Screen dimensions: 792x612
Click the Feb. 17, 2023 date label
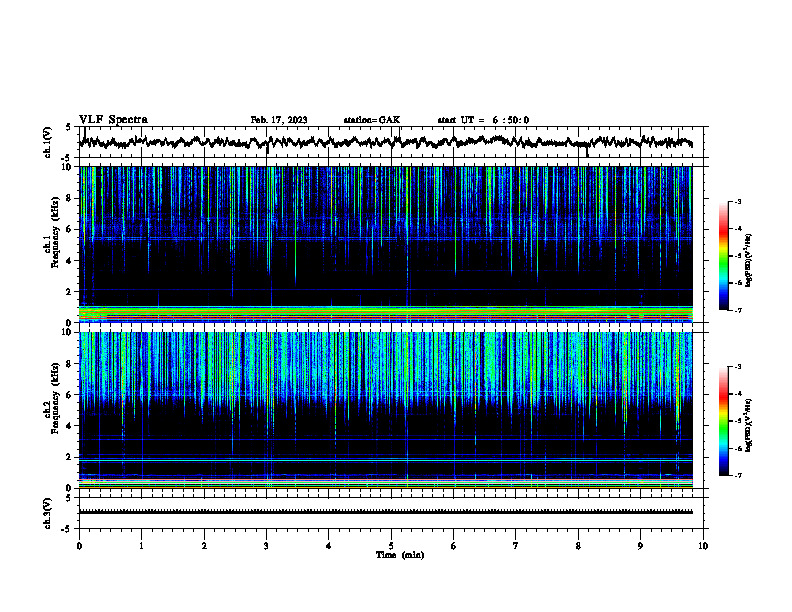[279, 120]
